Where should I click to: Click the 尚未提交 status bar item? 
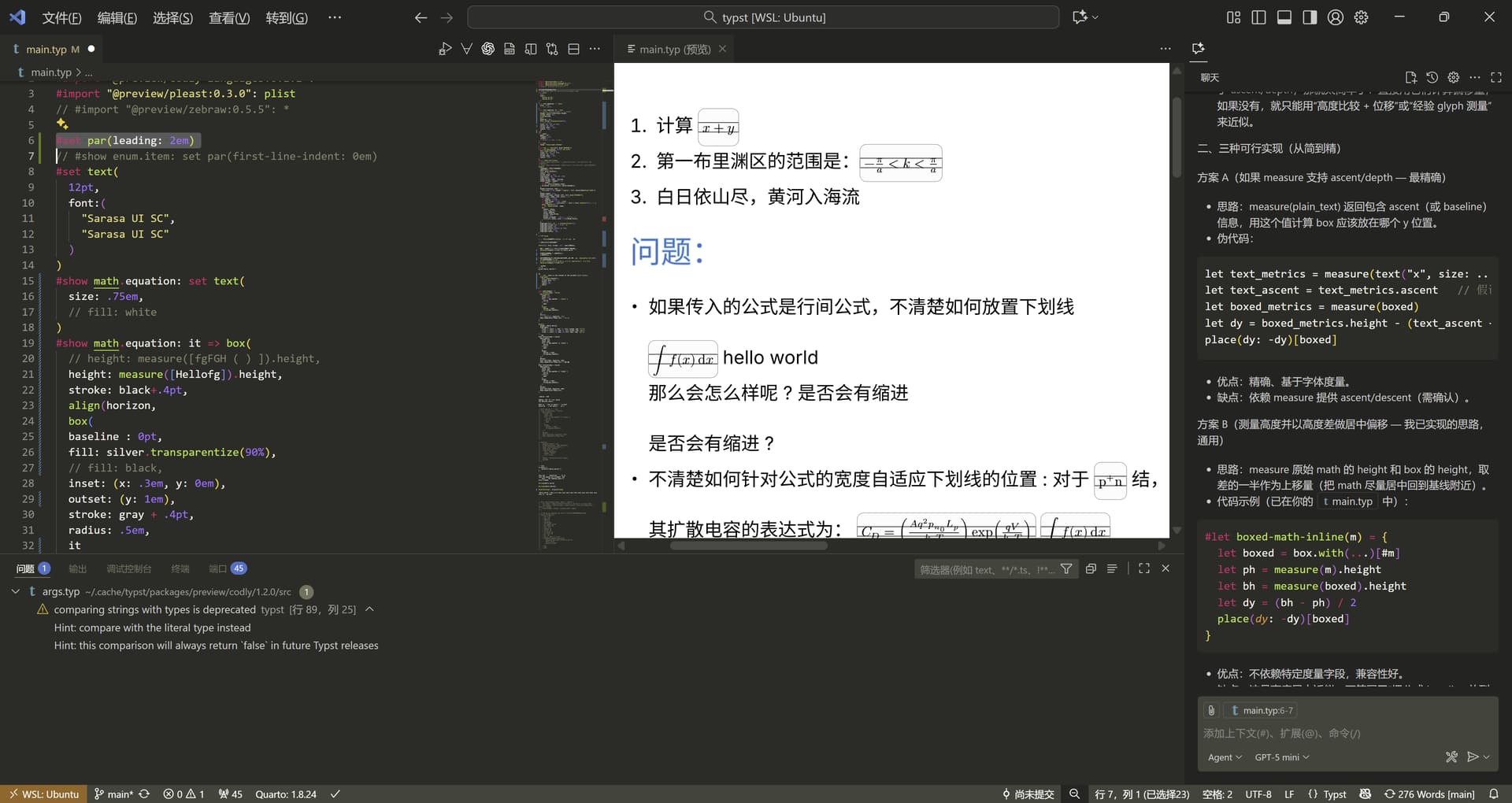pos(1028,794)
